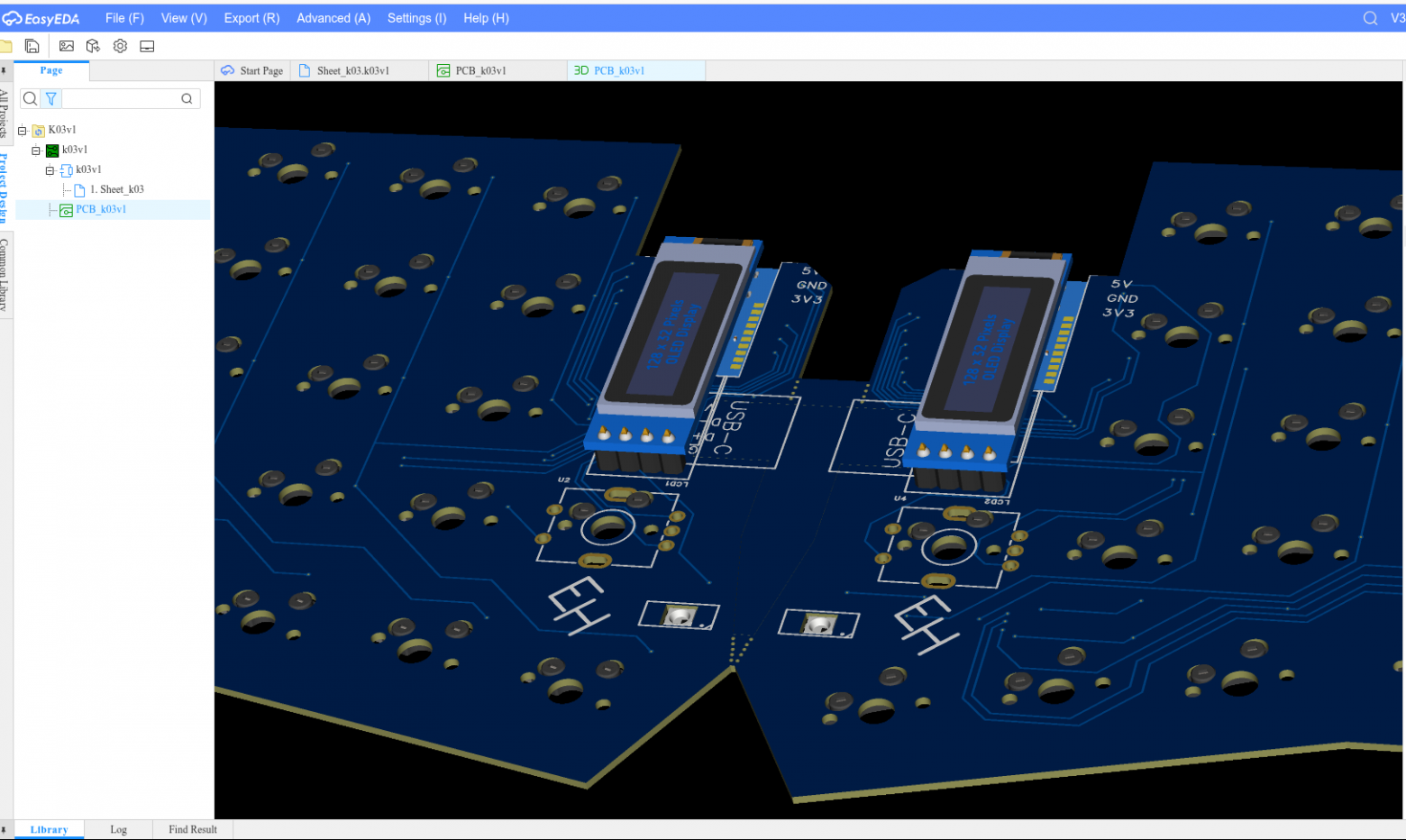Click the Save All toolbar icon

click(x=32, y=46)
